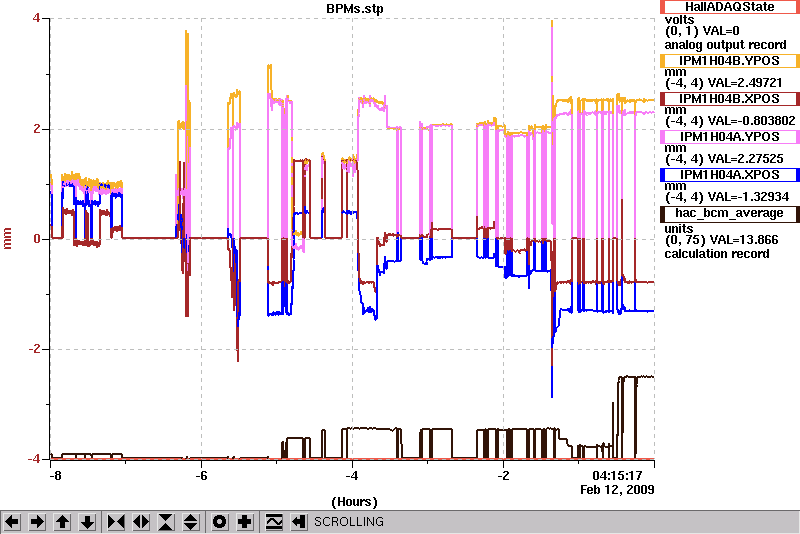The height and width of the screenshot is (534, 800).
Task: Select the hac_bcm_average legend entry
Action: 730,213
